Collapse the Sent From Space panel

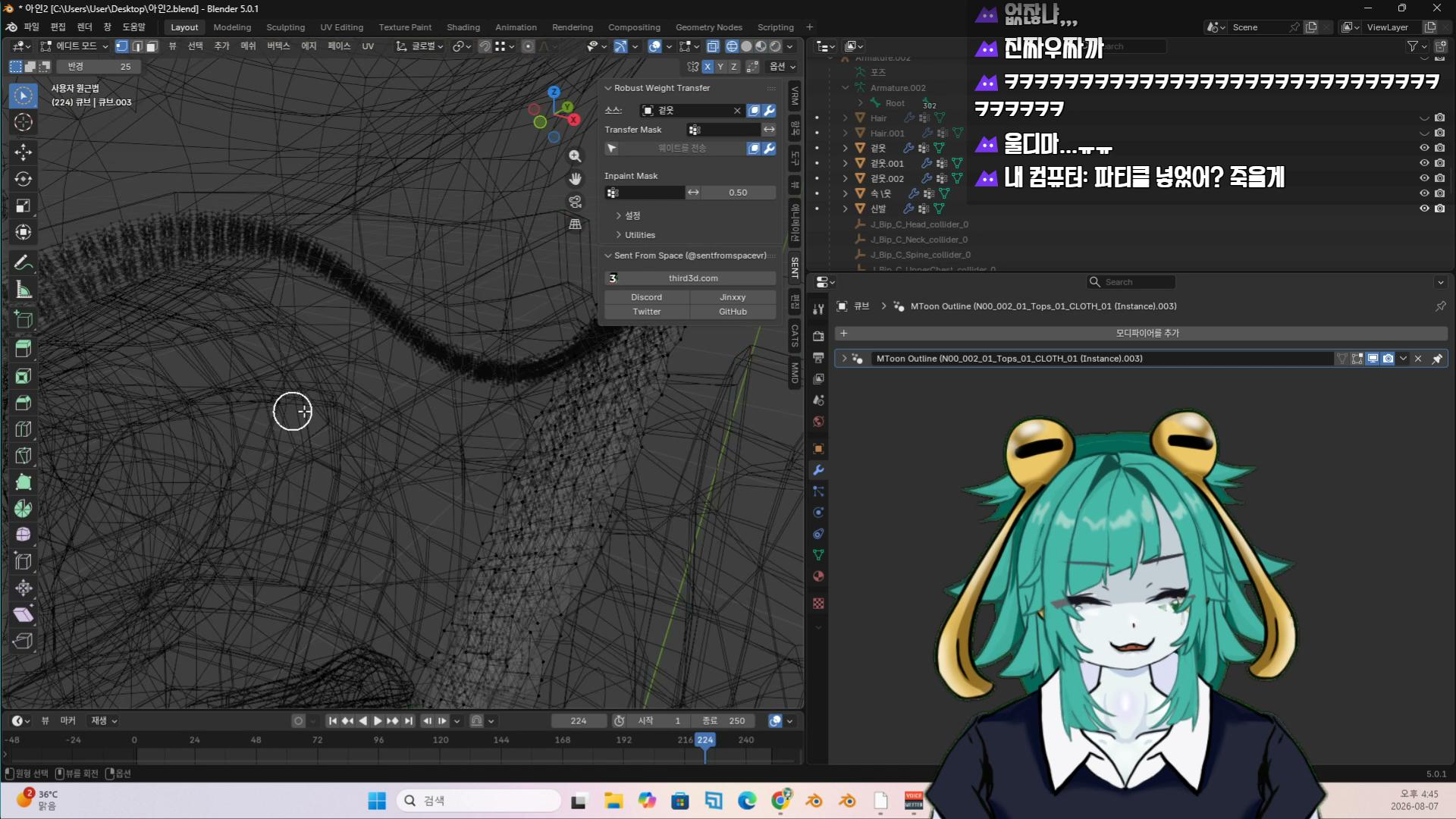click(x=608, y=256)
